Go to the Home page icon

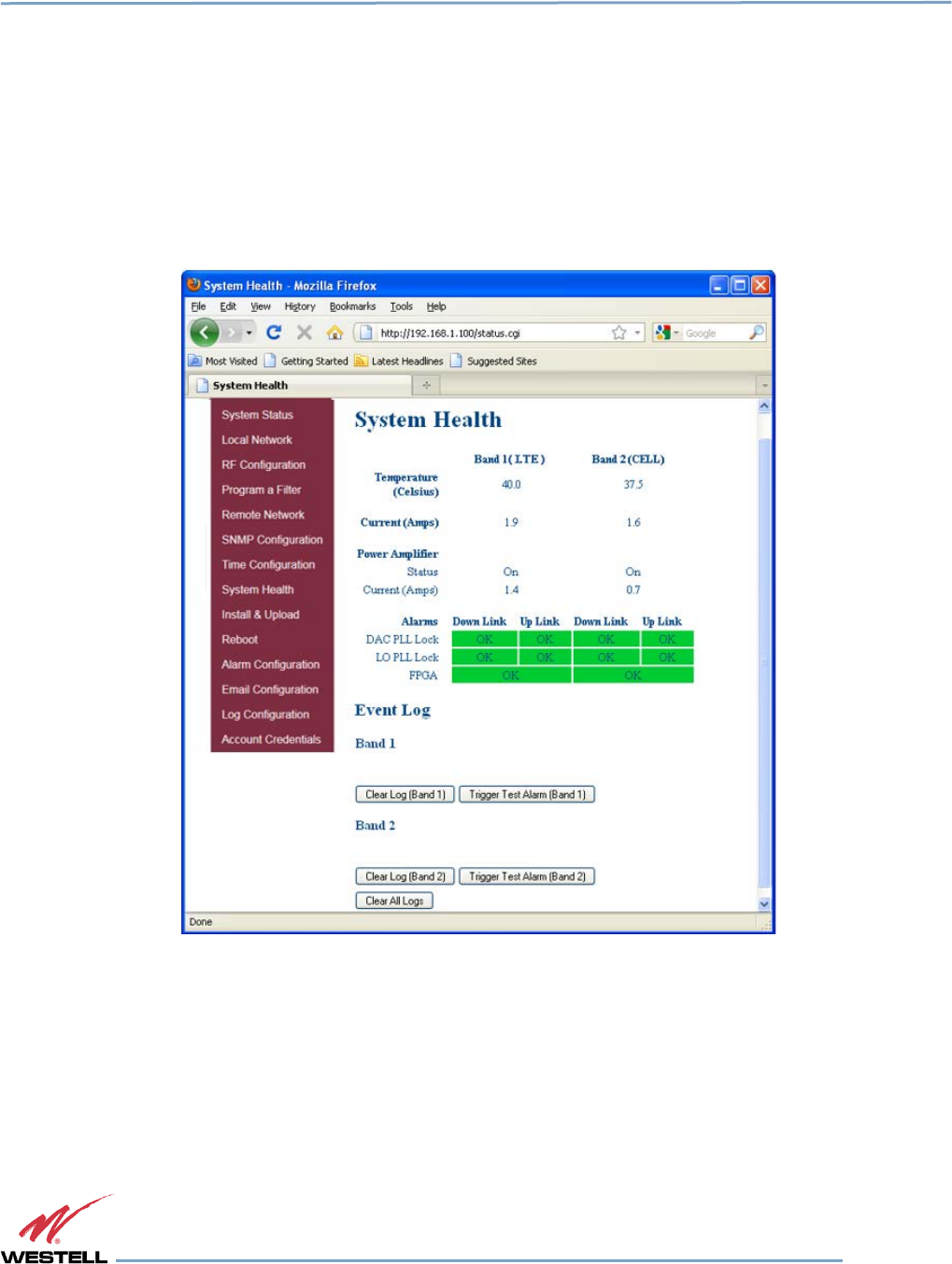(x=334, y=333)
